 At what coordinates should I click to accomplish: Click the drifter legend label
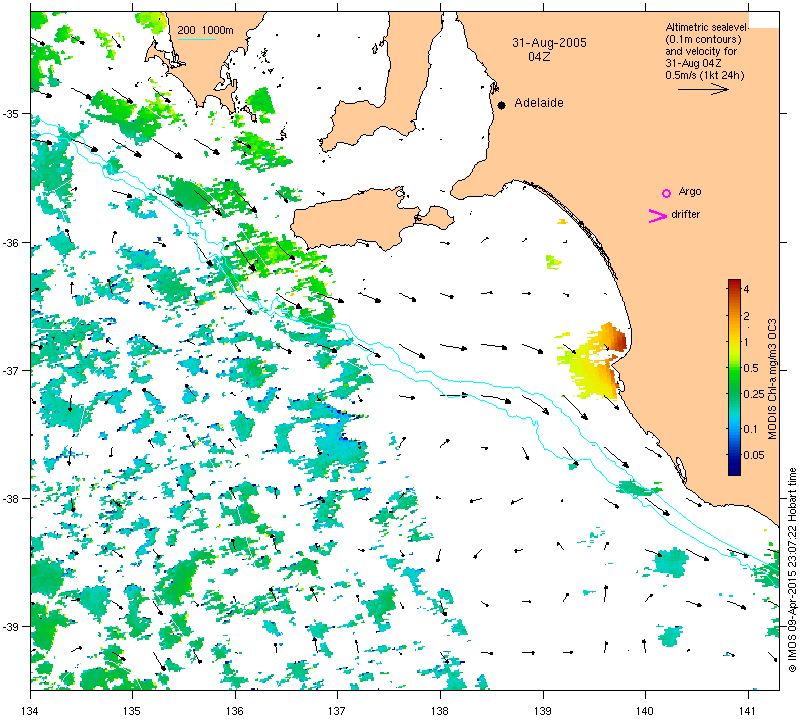pyautogui.click(x=685, y=214)
